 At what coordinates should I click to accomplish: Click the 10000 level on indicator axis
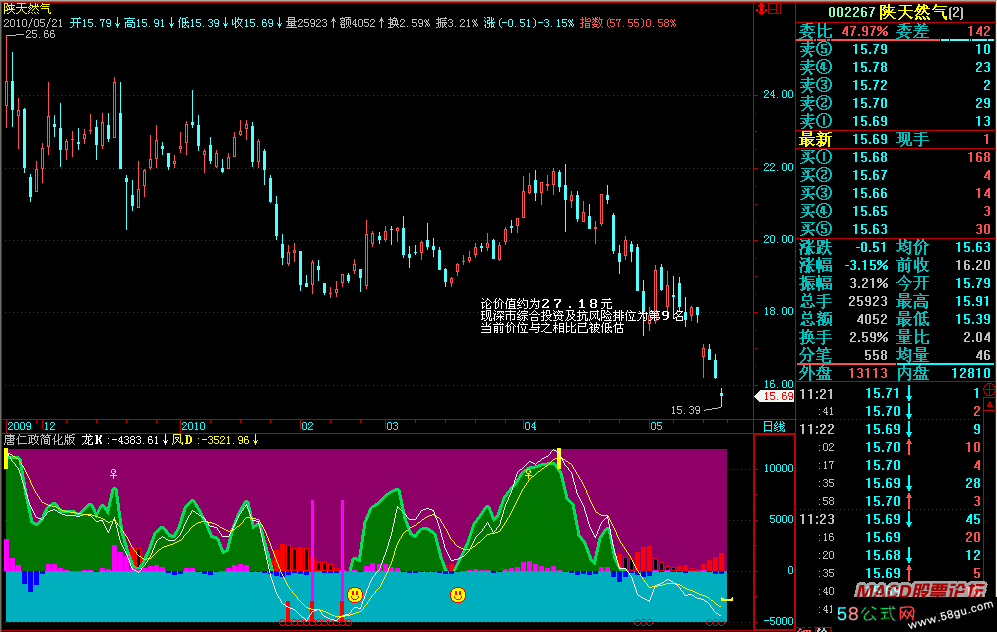778,469
